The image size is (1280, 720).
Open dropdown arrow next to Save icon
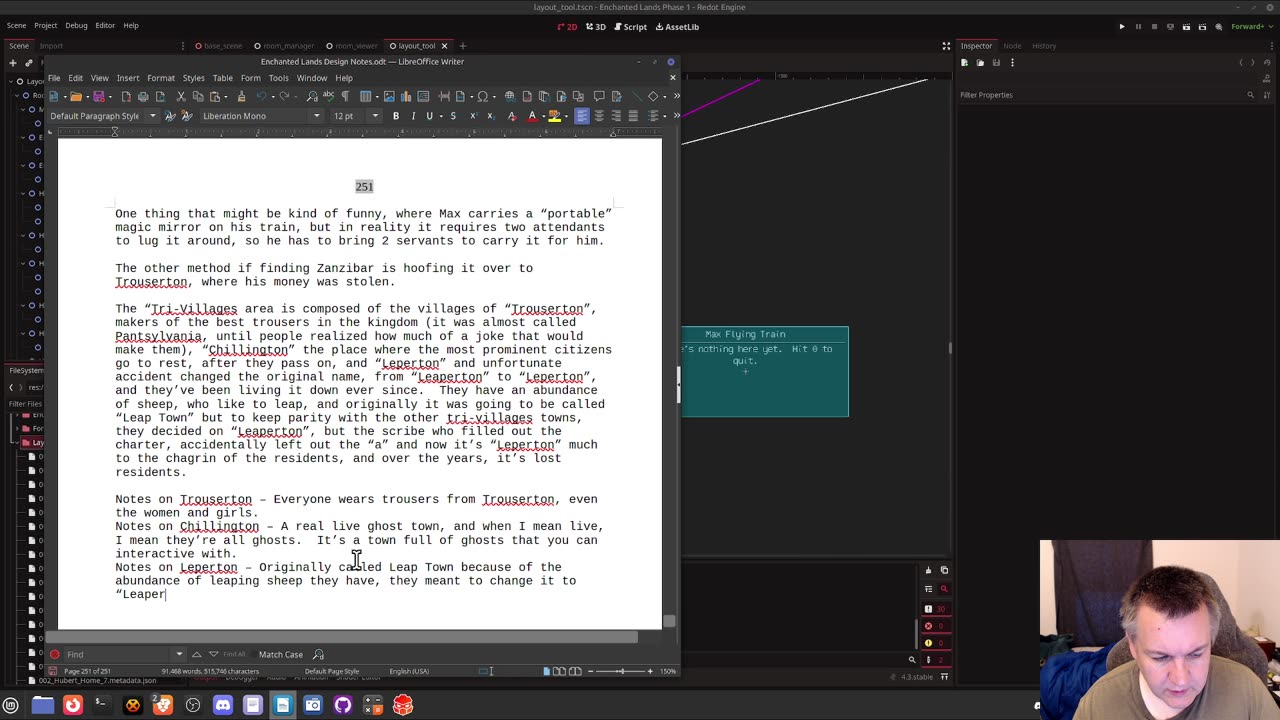[110, 96]
